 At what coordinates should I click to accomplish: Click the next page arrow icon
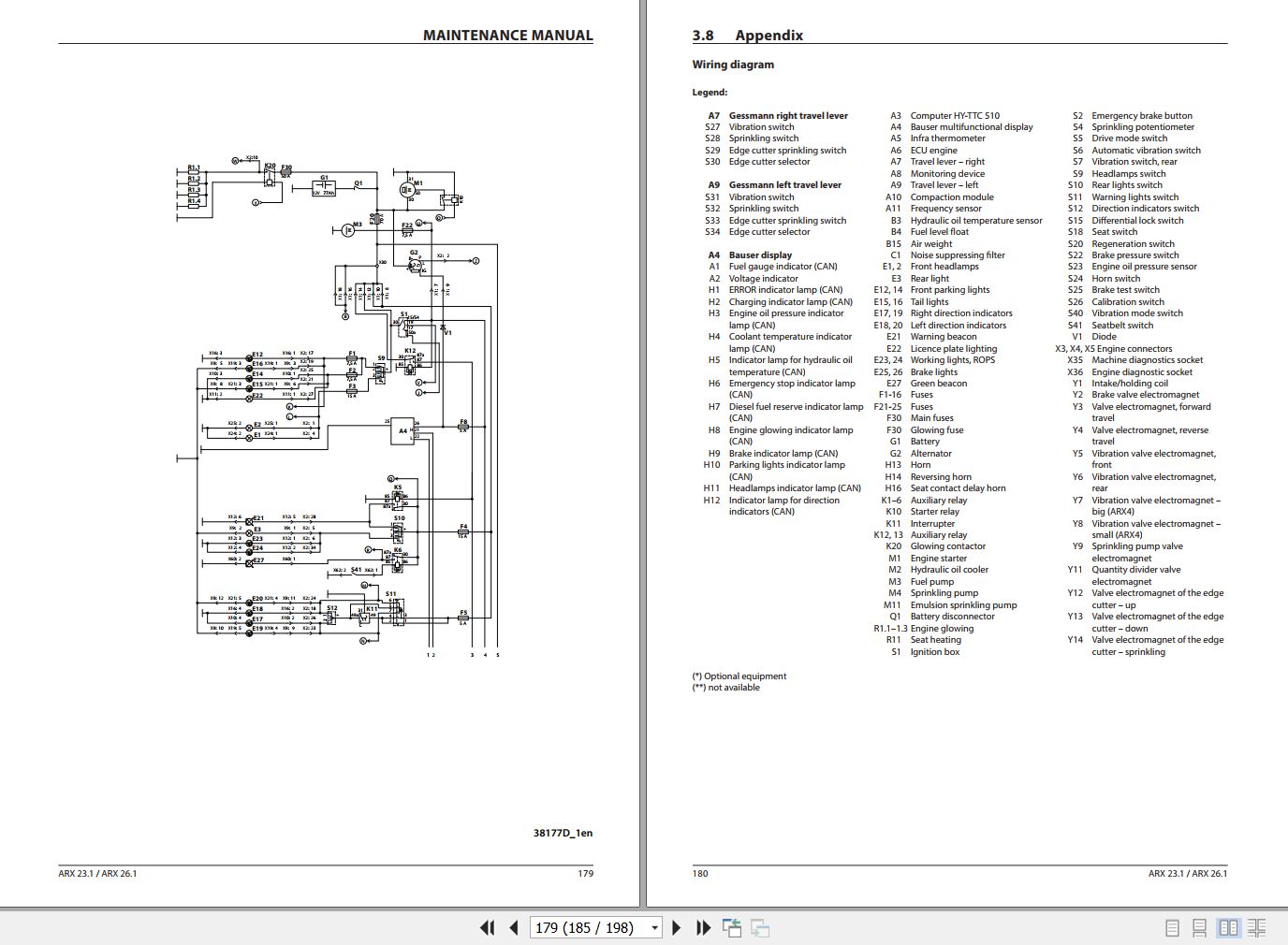click(x=676, y=927)
